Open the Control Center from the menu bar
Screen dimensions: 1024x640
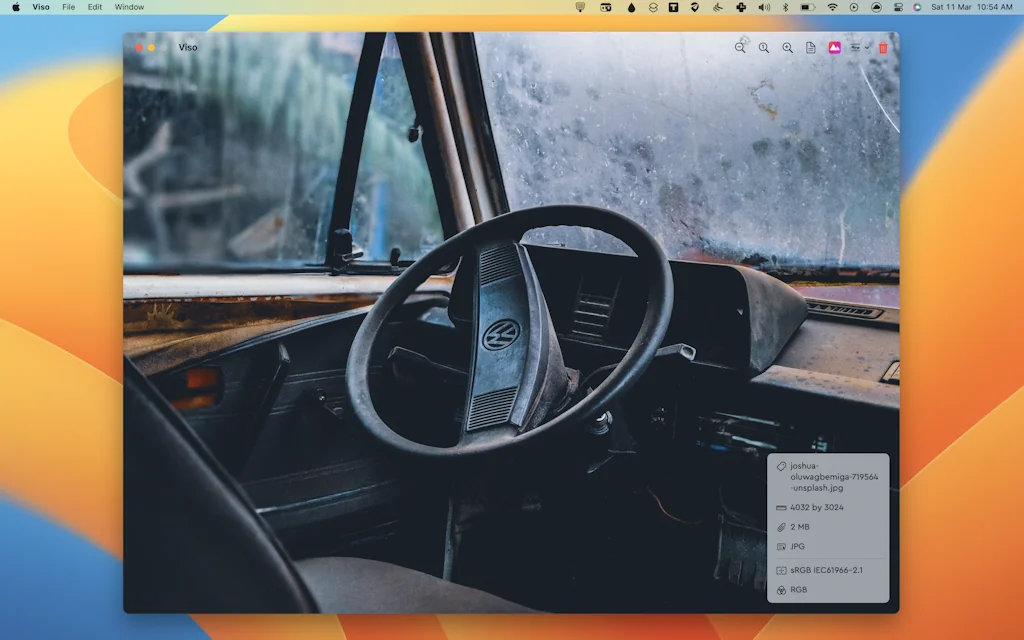point(899,7)
